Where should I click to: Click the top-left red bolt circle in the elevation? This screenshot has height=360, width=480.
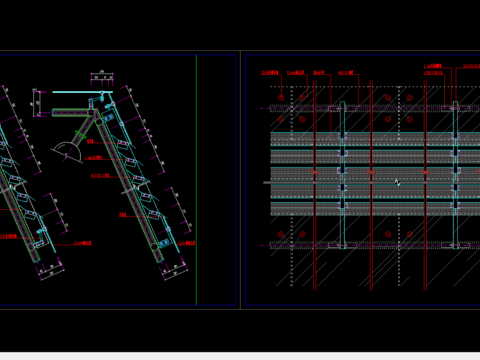point(281,98)
